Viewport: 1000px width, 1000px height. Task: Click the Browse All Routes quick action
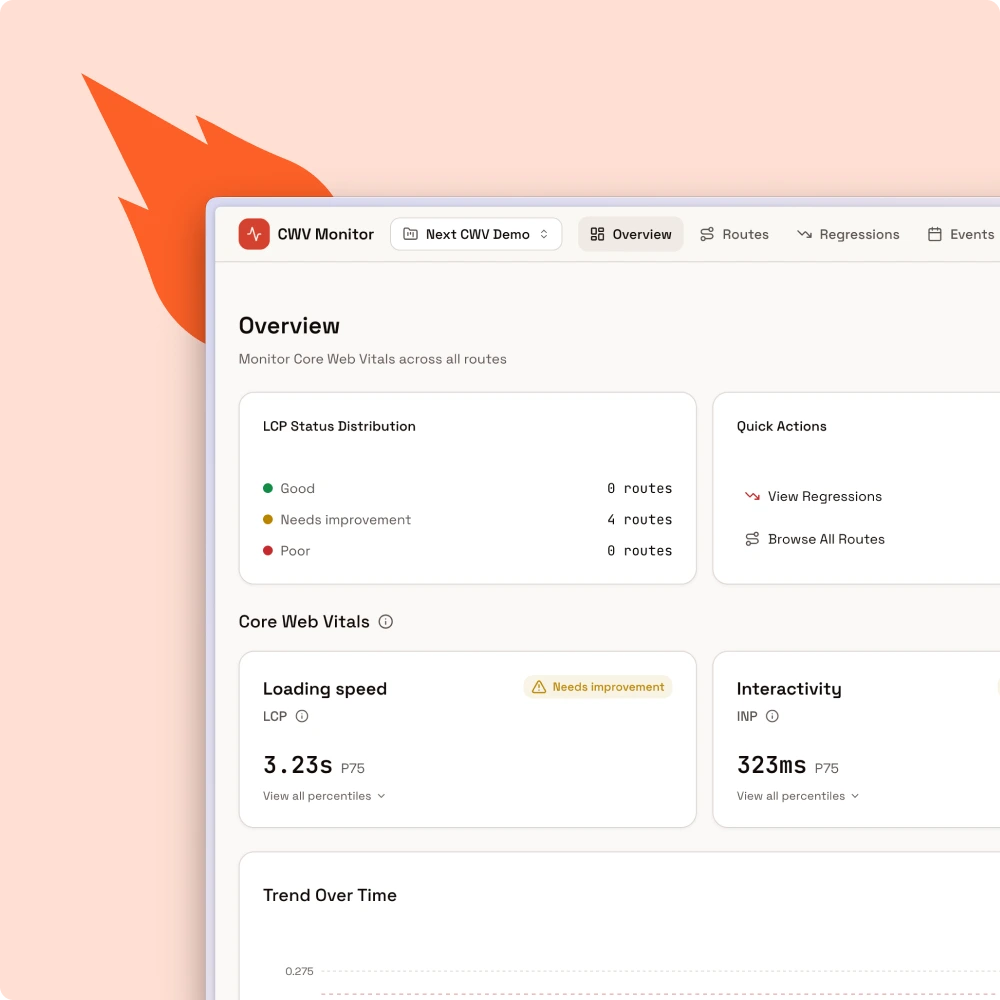pos(826,539)
